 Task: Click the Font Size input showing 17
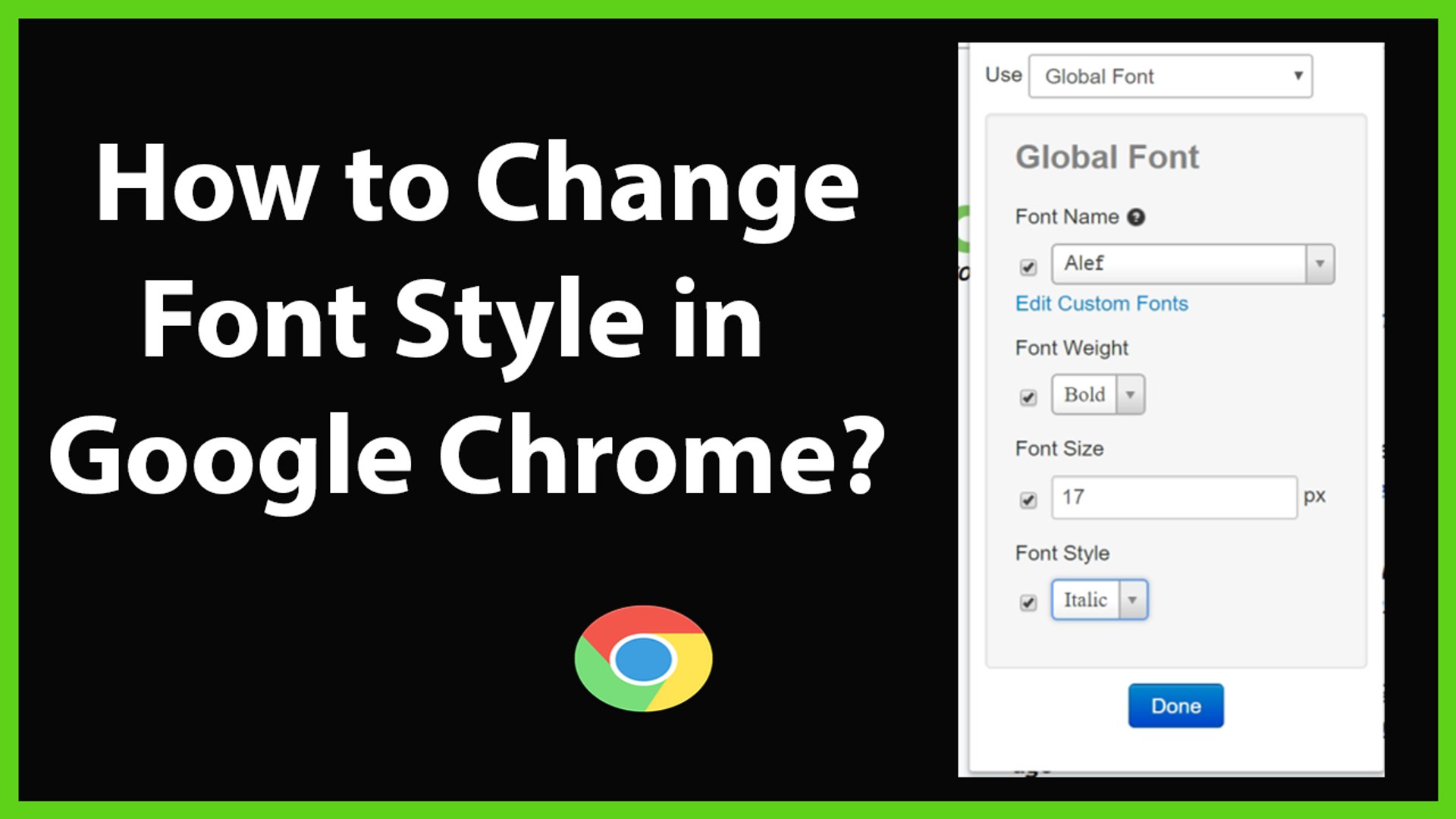click(x=1174, y=497)
